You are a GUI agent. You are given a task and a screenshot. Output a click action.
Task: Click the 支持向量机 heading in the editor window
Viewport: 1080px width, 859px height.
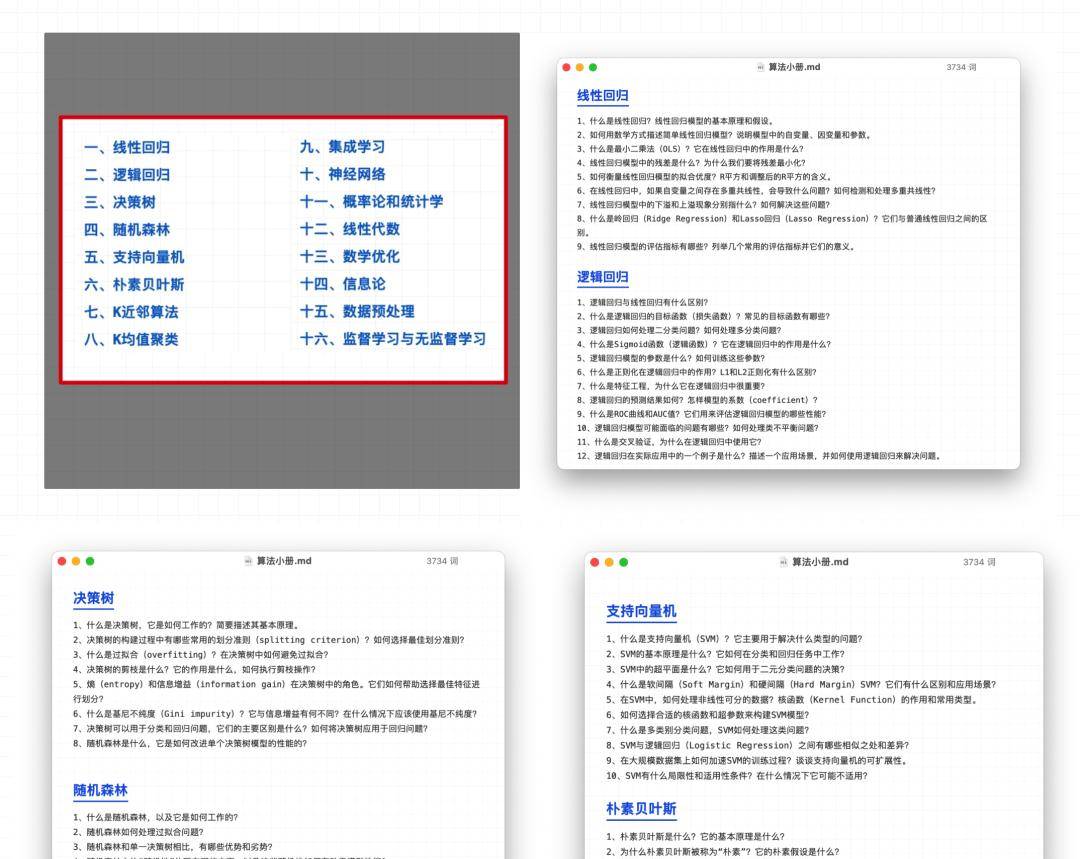[x=641, y=611]
